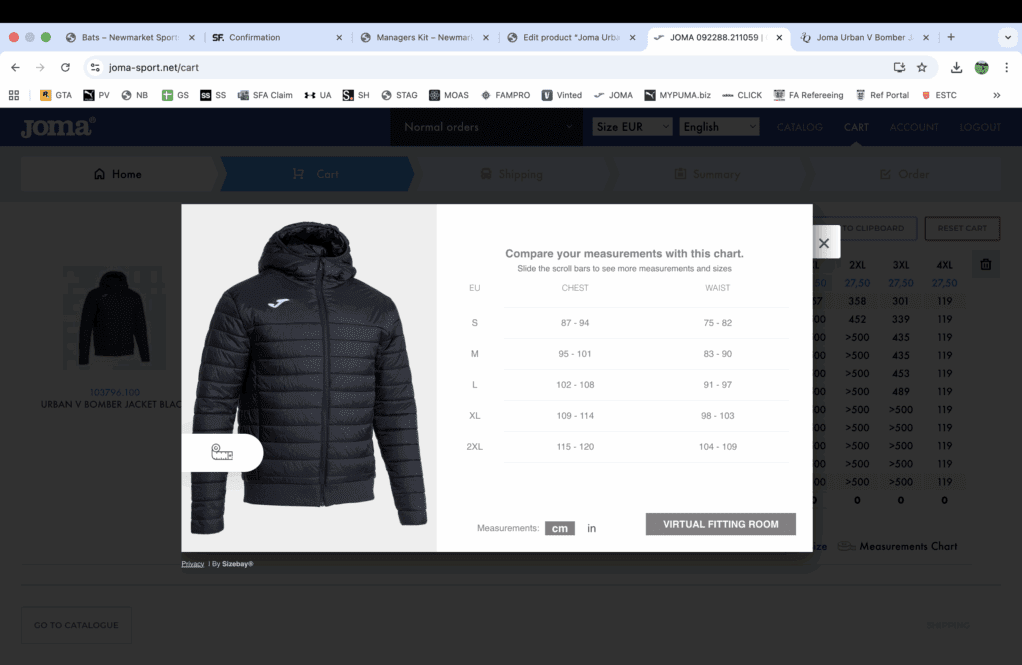Open the Vinted bookmark
This screenshot has height=665, width=1022.
[x=562, y=95]
